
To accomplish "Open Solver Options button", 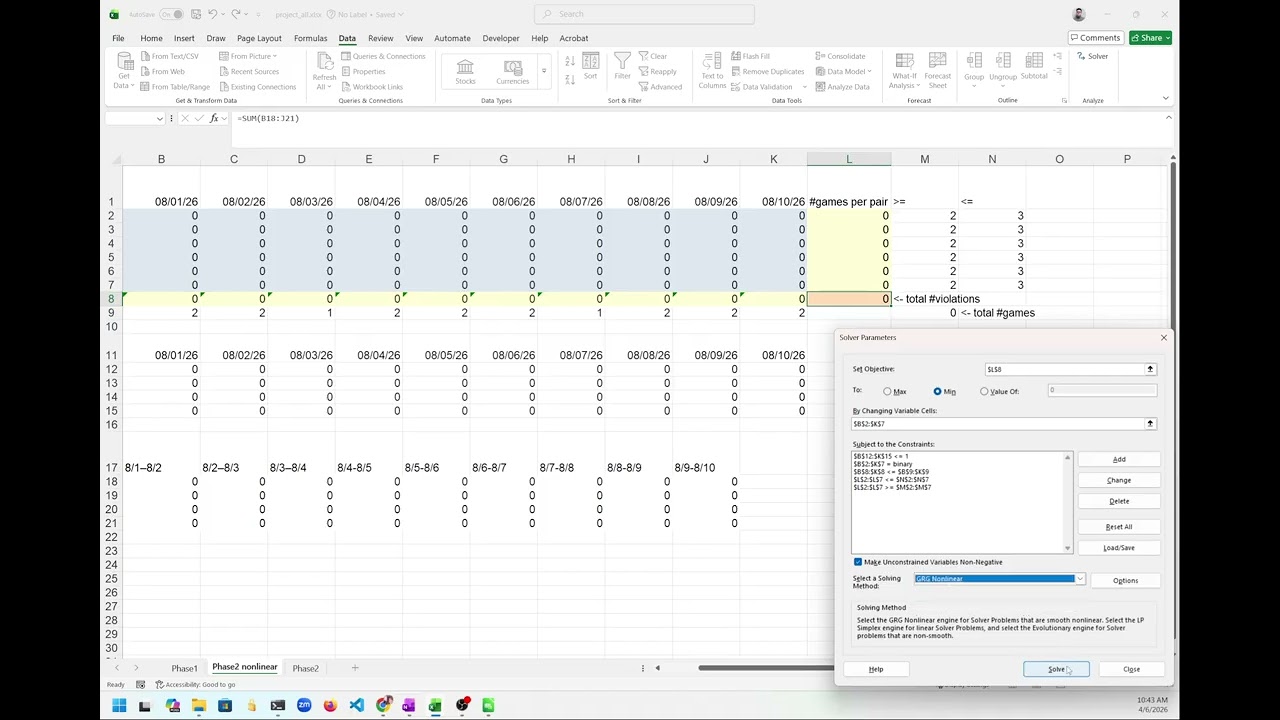I will [x=1125, y=580].
